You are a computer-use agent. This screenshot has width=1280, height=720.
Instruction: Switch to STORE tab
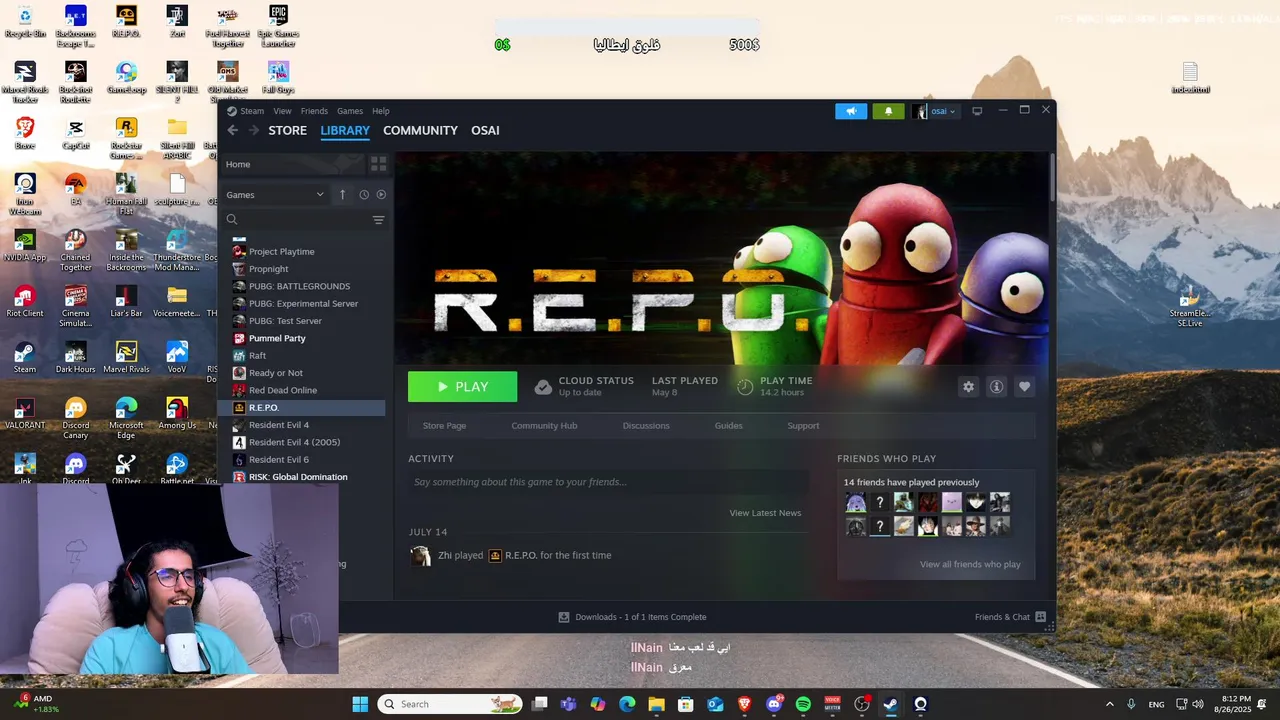[x=287, y=130]
